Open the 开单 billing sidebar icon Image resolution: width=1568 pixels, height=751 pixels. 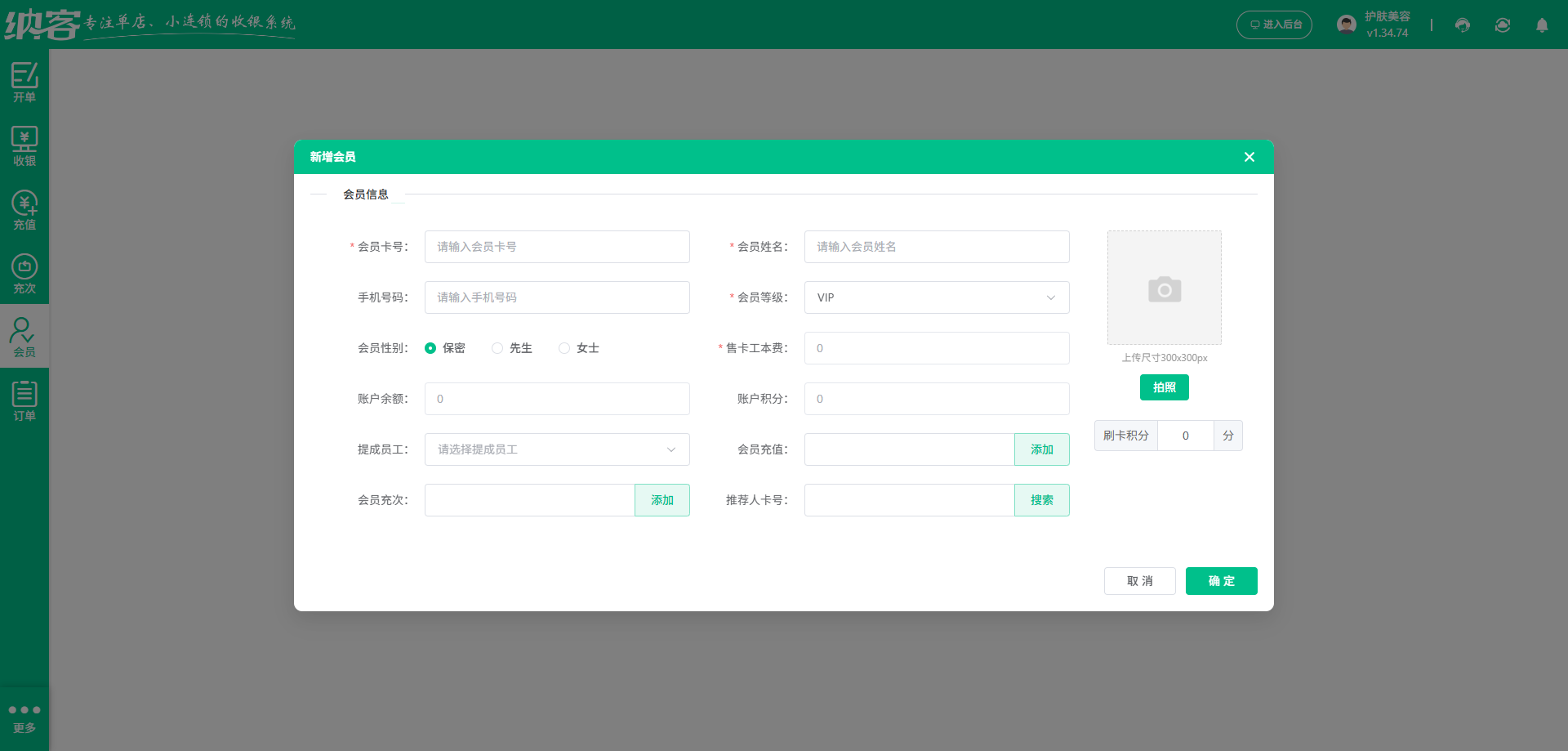tap(24, 82)
